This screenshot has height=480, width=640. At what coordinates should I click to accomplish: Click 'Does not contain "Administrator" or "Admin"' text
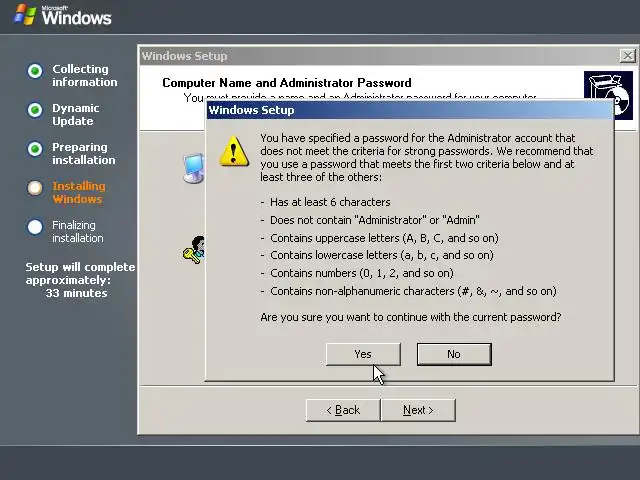pyautogui.click(x=375, y=220)
